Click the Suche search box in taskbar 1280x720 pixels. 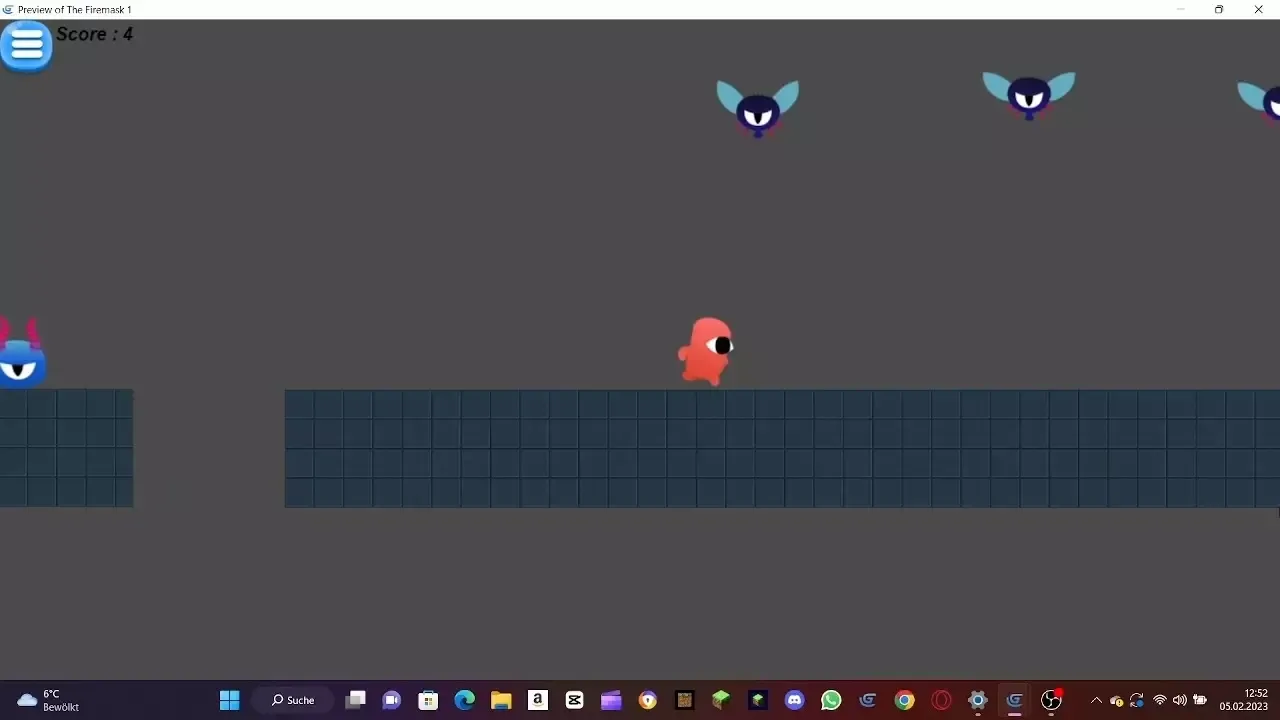coord(293,700)
